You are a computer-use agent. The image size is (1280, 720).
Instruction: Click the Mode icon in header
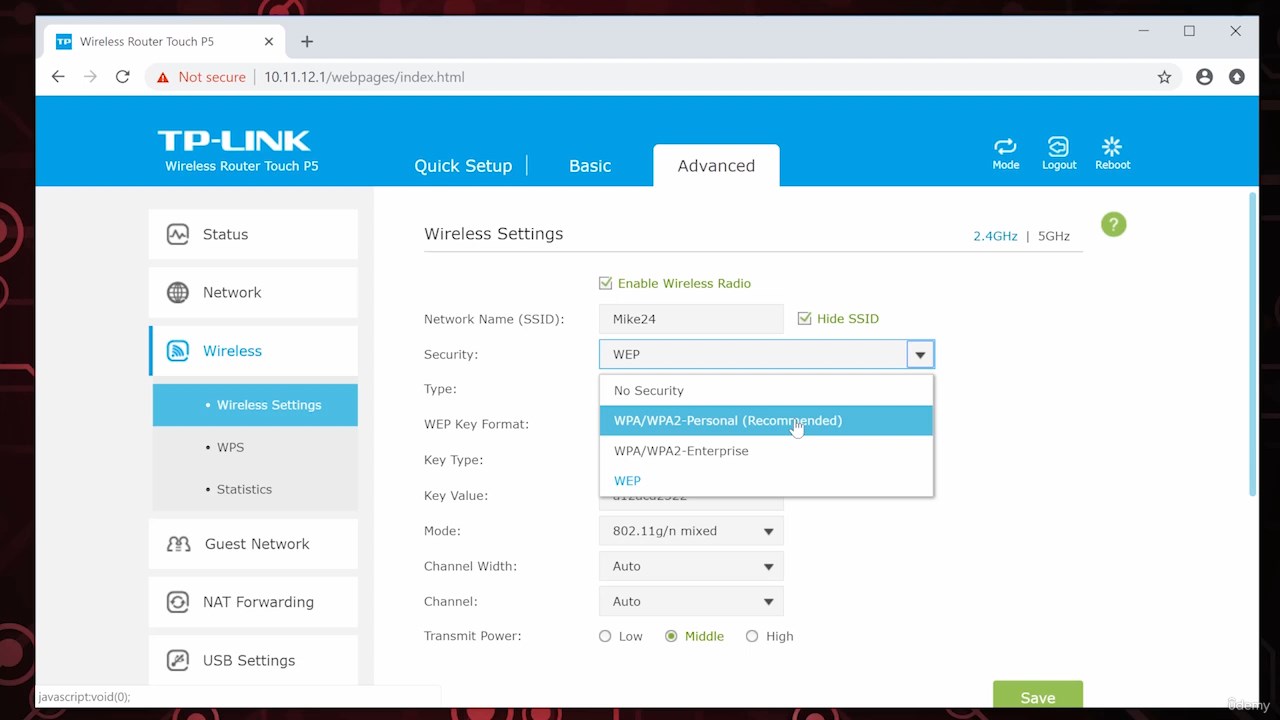pyautogui.click(x=1005, y=147)
